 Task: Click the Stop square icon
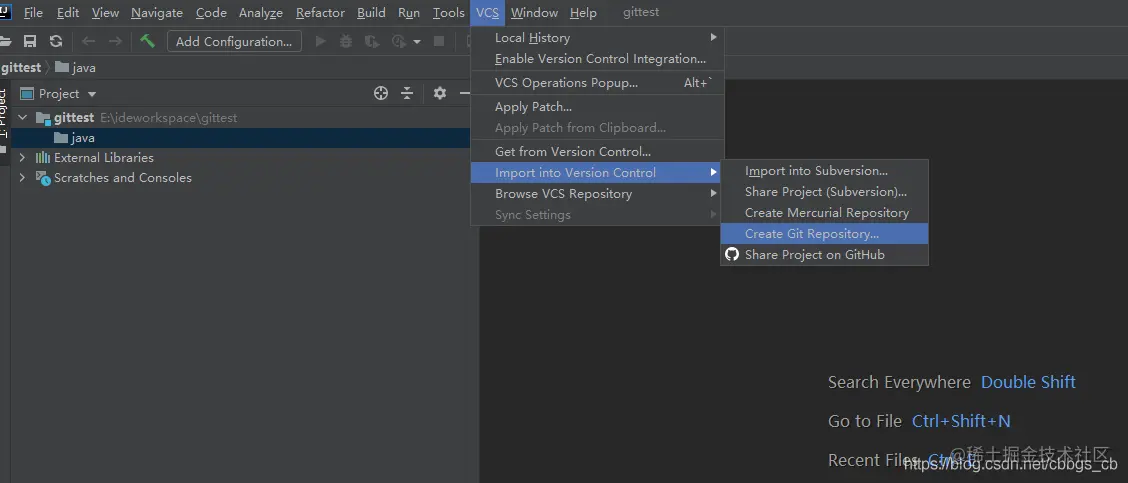coord(439,42)
